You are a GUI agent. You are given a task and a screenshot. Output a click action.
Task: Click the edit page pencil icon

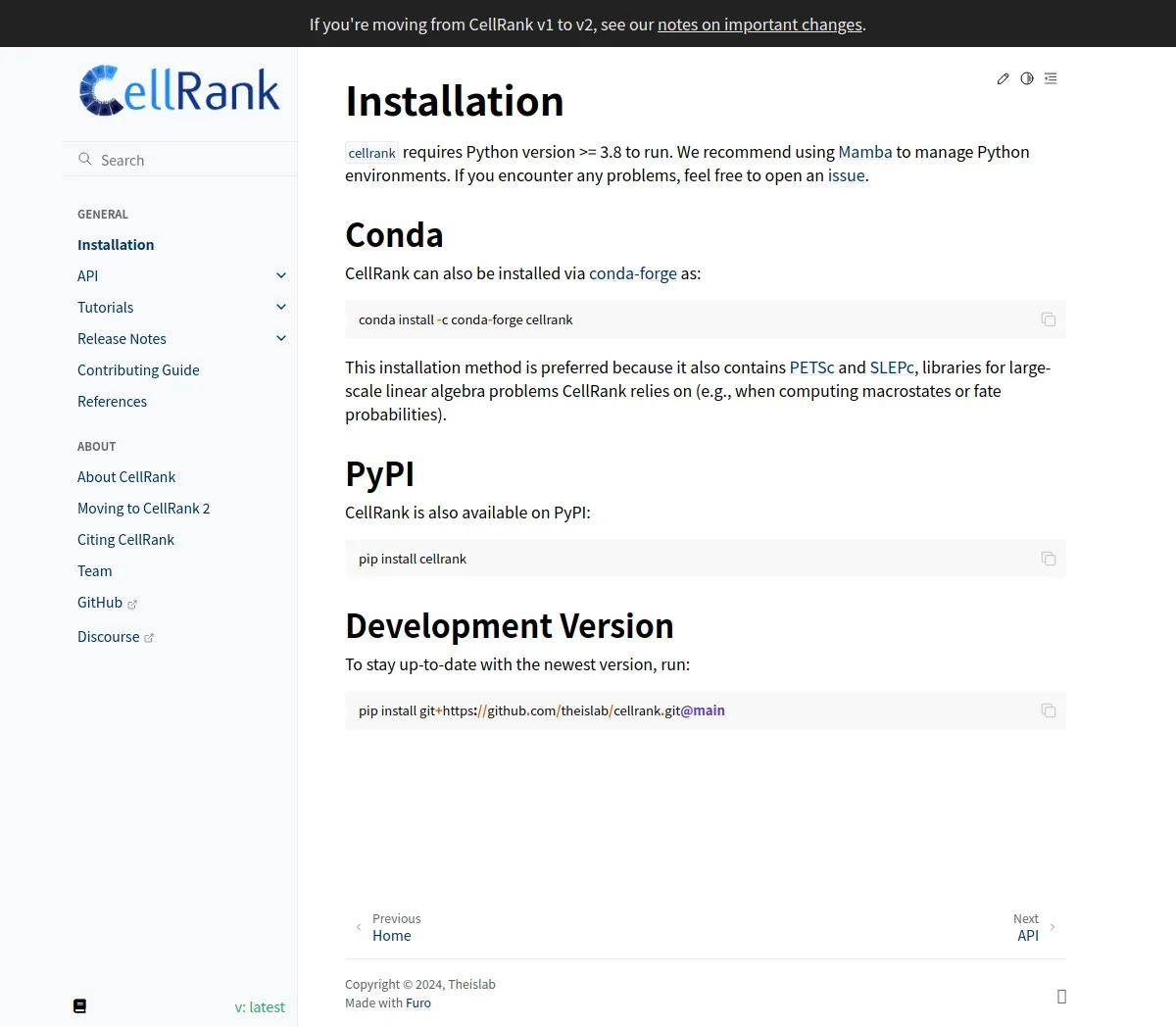(1003, 78)
